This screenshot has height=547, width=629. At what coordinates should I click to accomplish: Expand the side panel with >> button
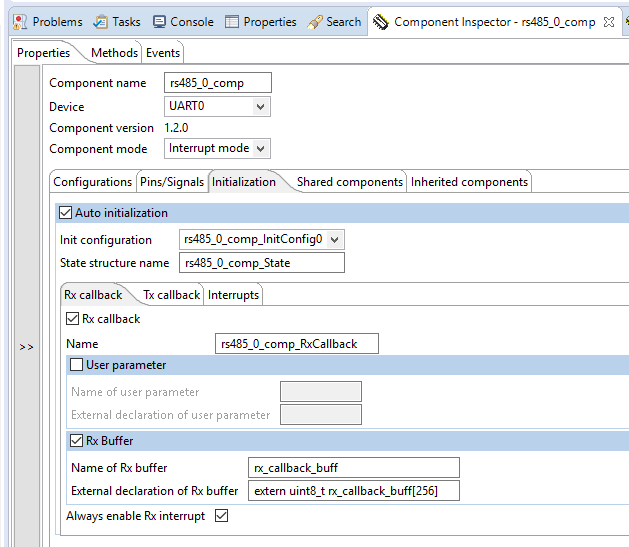pyautogui.click(x=26, y=347)
